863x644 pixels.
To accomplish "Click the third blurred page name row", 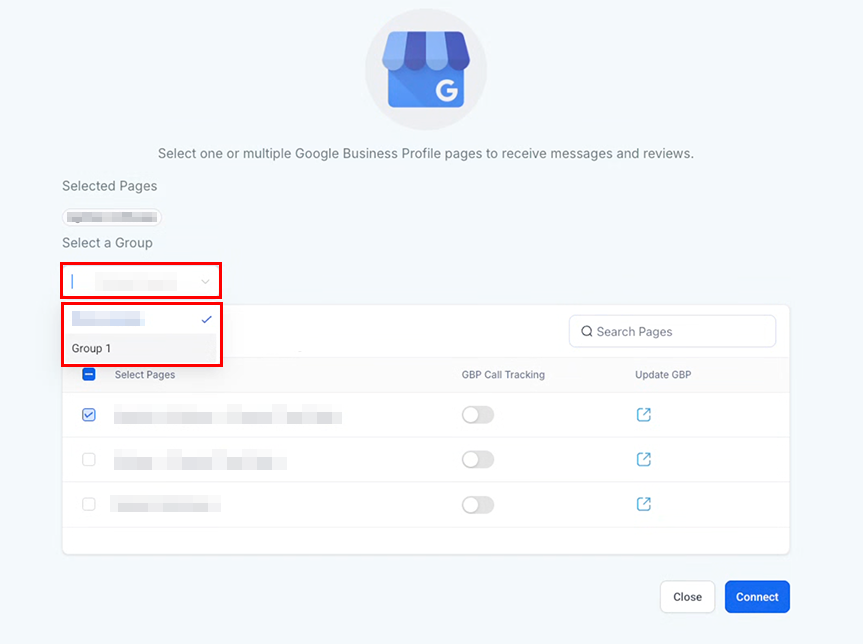I will pos(166,504).
